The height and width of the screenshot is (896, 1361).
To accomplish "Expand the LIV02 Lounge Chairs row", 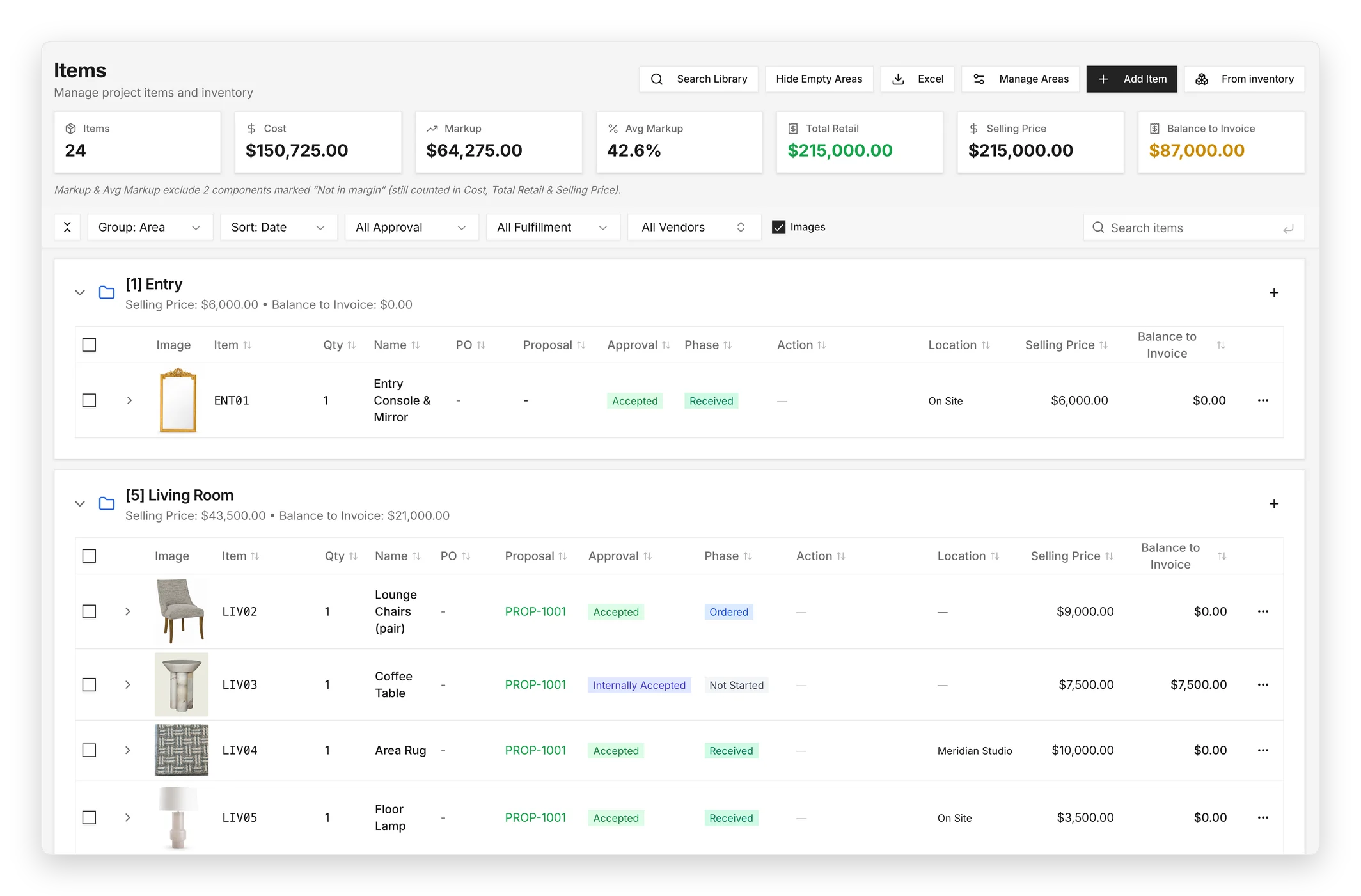I will pyautogui.click(x=128, y=611).
